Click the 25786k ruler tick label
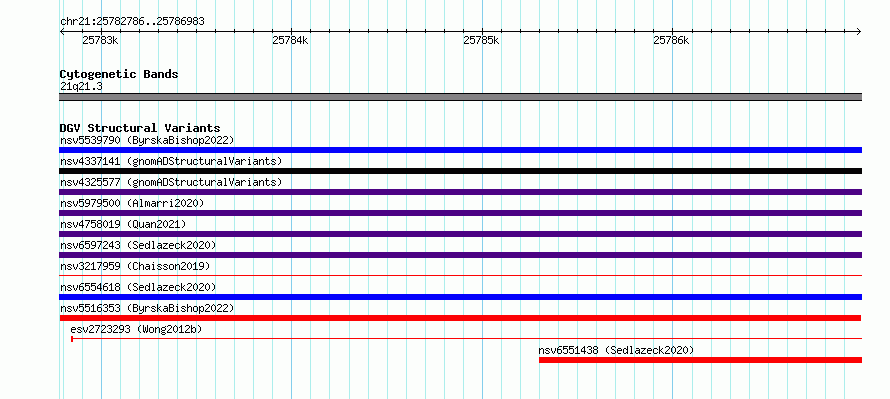 [x=671, y=40]
